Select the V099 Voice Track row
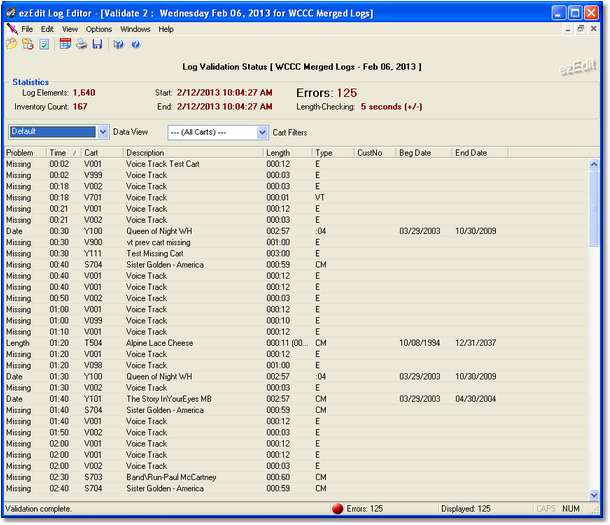Viewport: 610px width, 525px height. (296, 321)
